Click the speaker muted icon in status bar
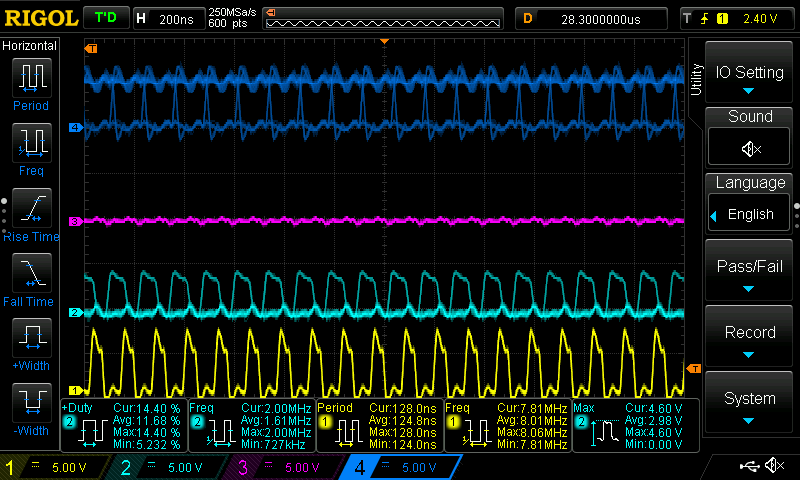Screen dimensions: 800x480 click(x=774, y=465)
